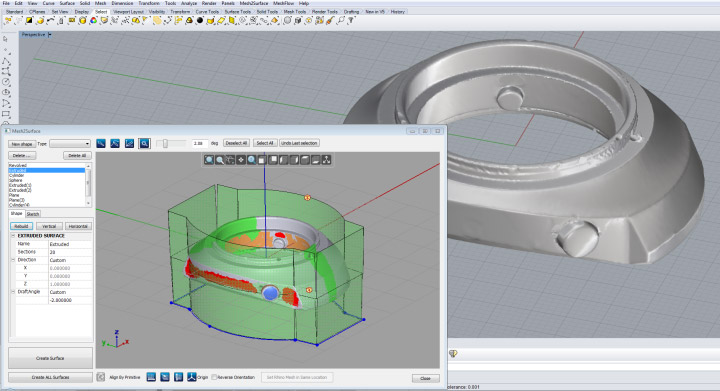Click the black-and-white square icon in Rhino toolbar

click(29, 21)
